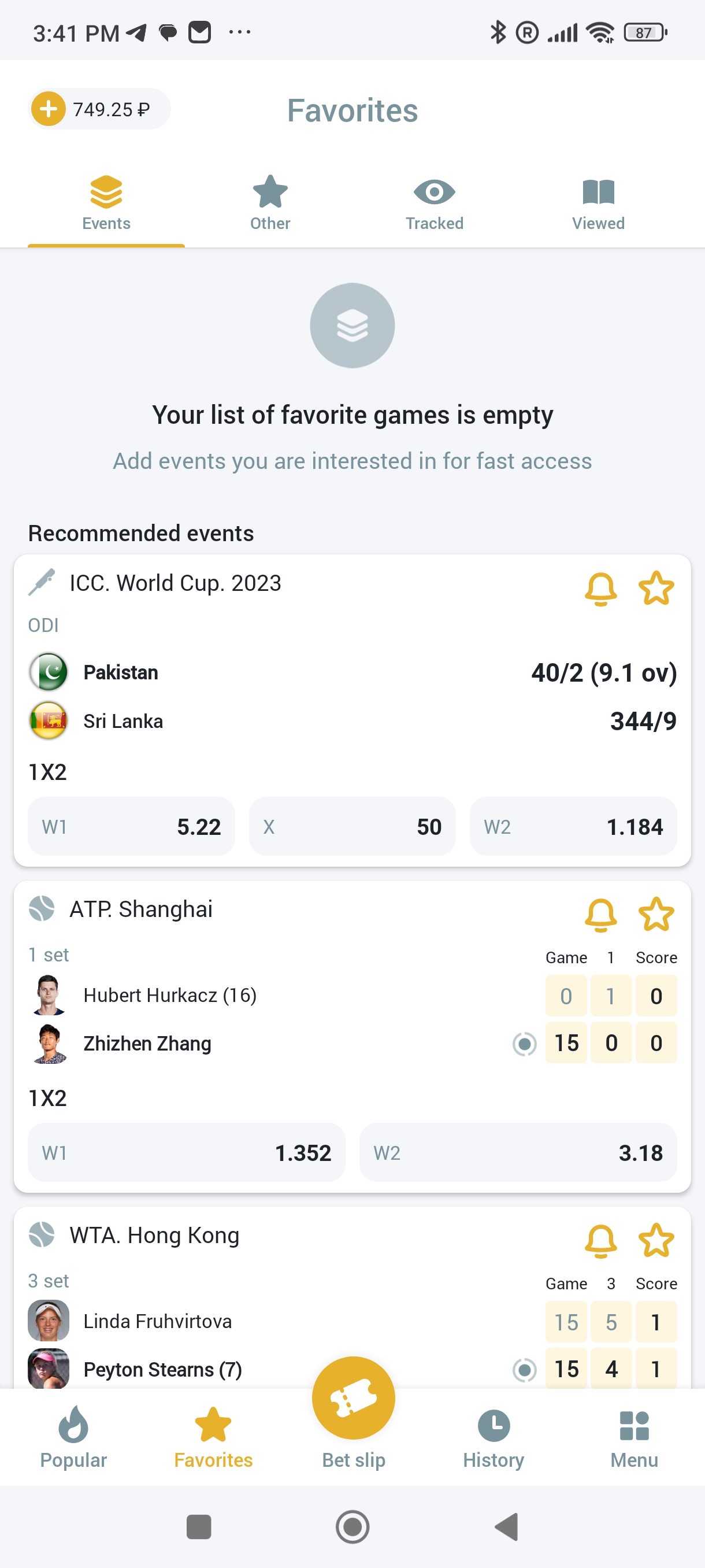Open the Other tab
The width and height of the screenshot is (705, 1568).
270,204
